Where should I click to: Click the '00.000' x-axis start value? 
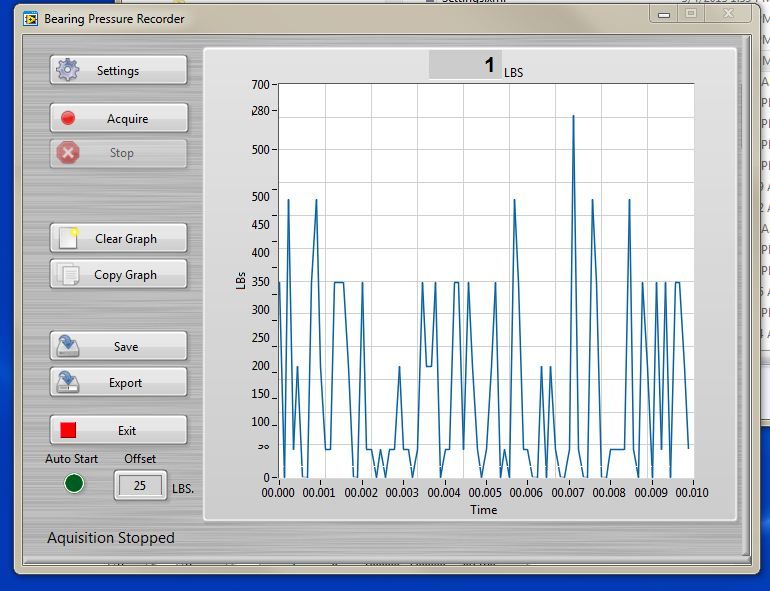(278, 492)
